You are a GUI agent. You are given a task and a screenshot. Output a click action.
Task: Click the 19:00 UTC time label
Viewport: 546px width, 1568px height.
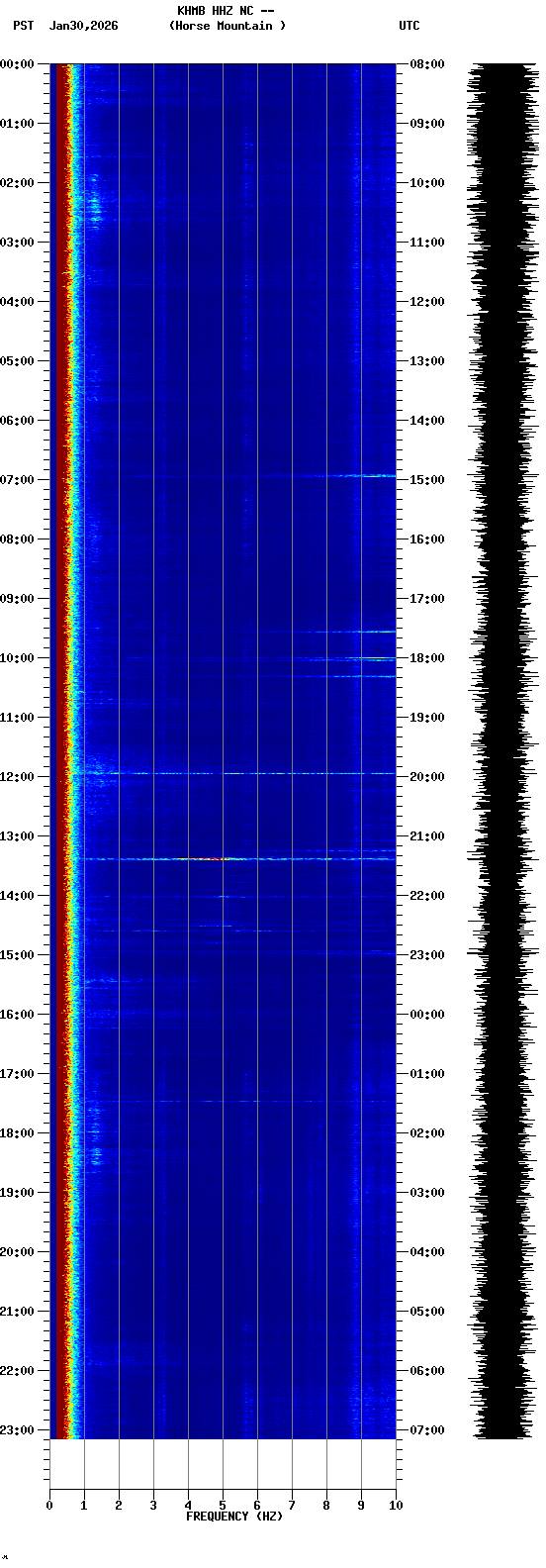coord(427,718)
